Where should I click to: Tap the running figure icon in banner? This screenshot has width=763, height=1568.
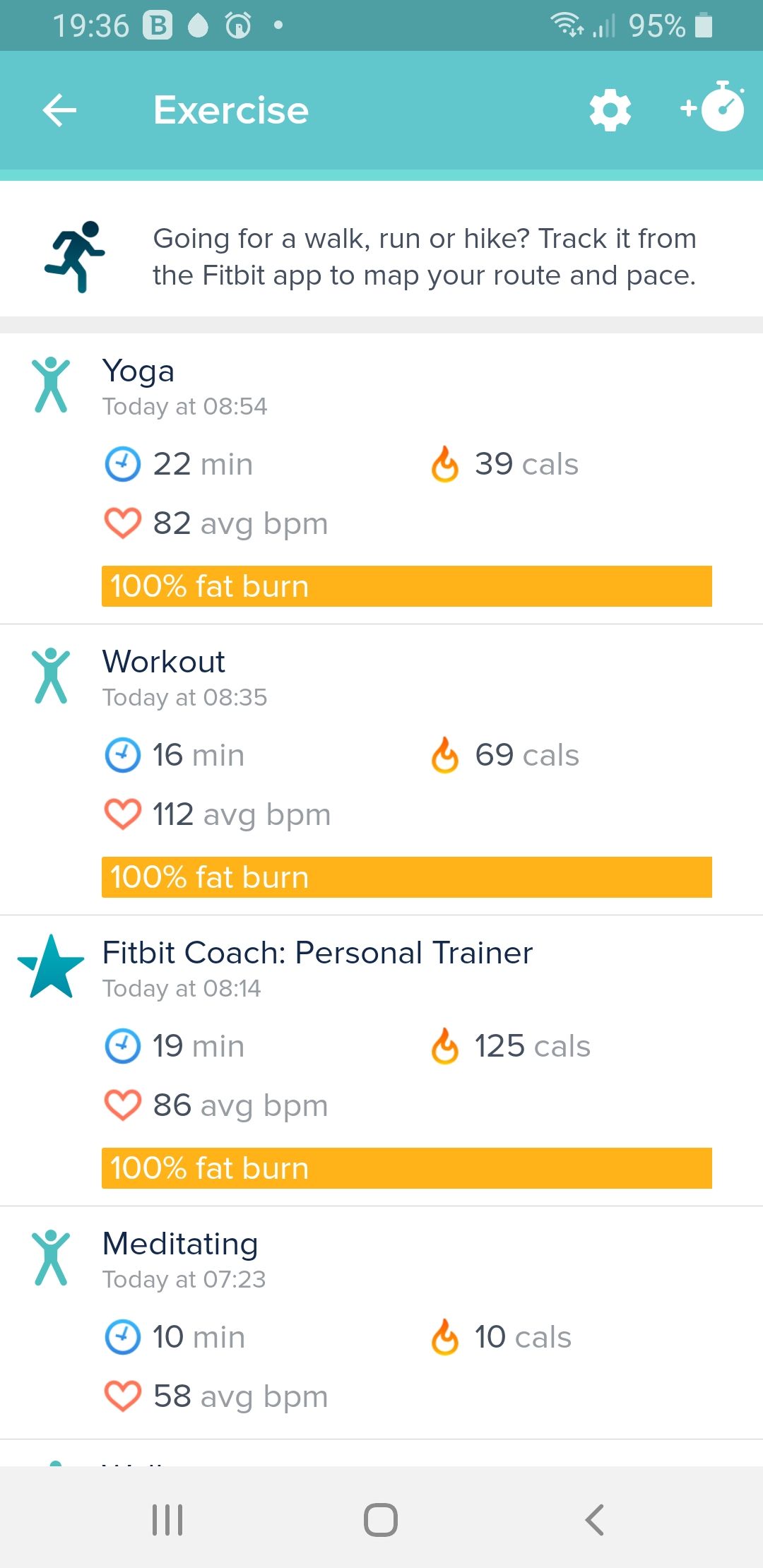coord(76,256)
